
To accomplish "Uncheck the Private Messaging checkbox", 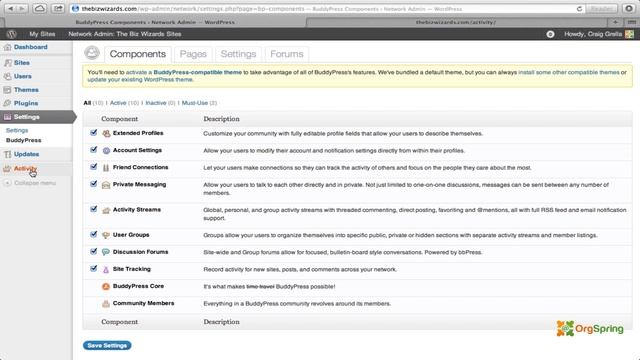I will coord(93,184).
